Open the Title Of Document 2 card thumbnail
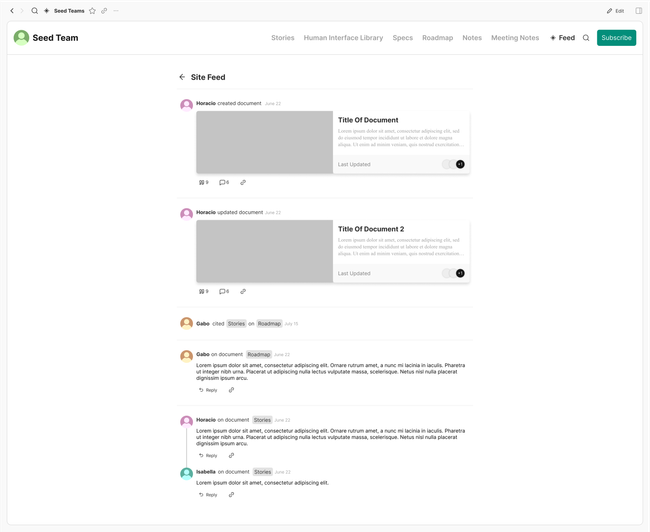 [x=264, y=251]
